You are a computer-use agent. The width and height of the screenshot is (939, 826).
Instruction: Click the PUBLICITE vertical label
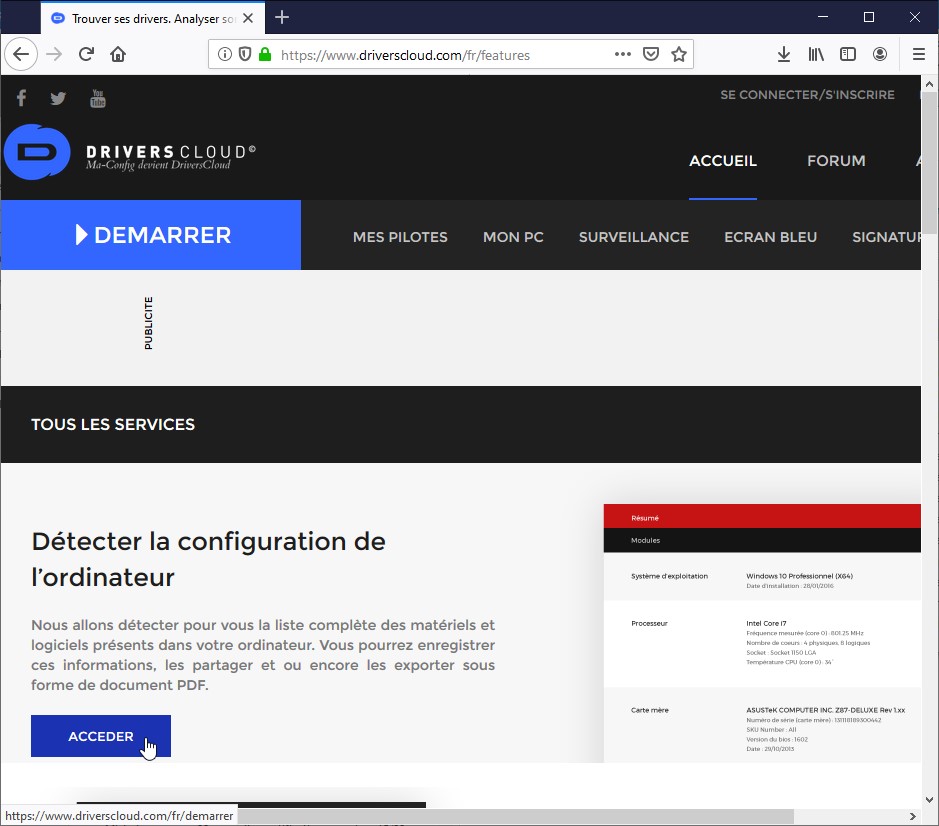(149, 323)
